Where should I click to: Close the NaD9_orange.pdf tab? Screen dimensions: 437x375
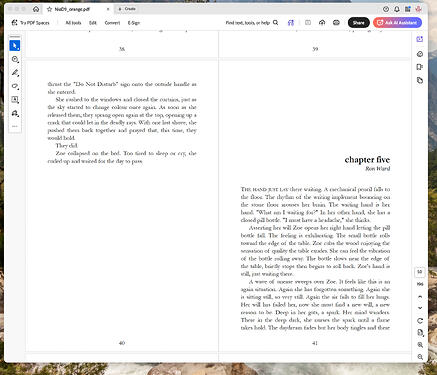click(108, 9)
